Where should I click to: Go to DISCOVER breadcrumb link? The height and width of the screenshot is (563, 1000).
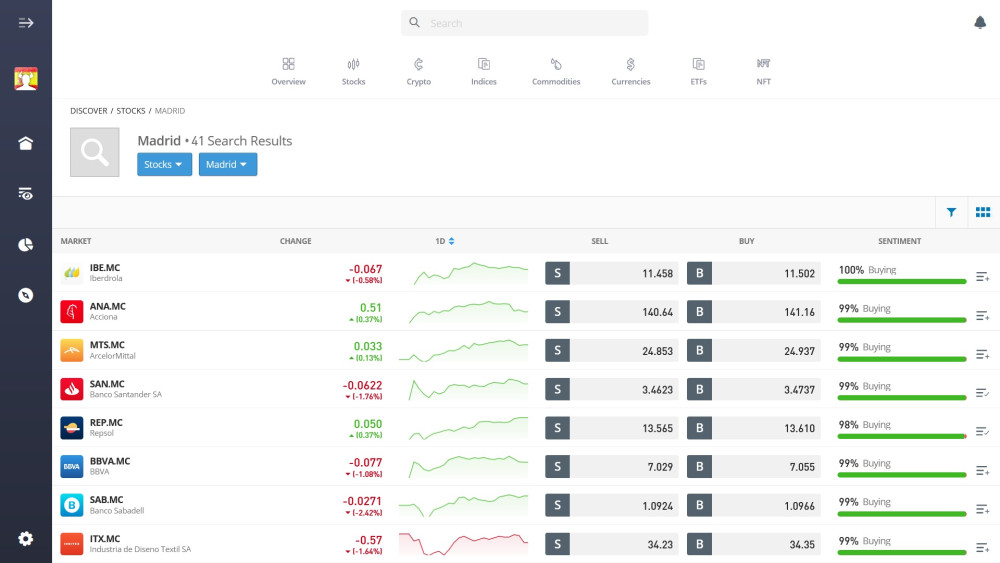89,111
